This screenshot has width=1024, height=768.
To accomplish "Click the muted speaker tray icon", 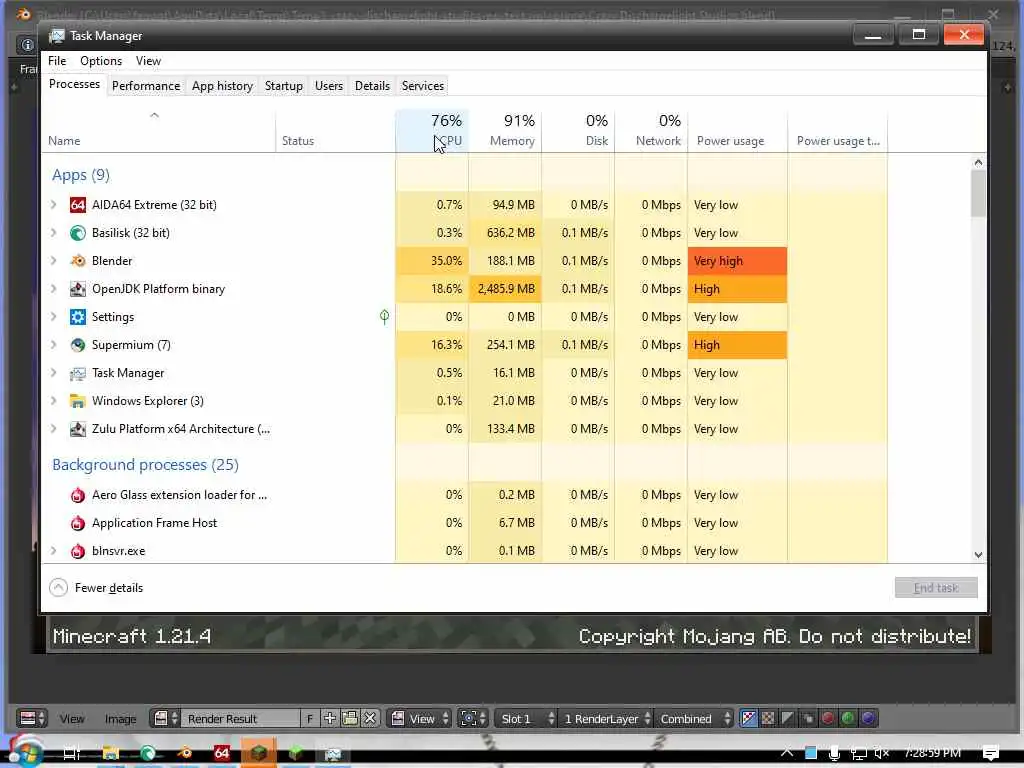I will pos(882,754).
